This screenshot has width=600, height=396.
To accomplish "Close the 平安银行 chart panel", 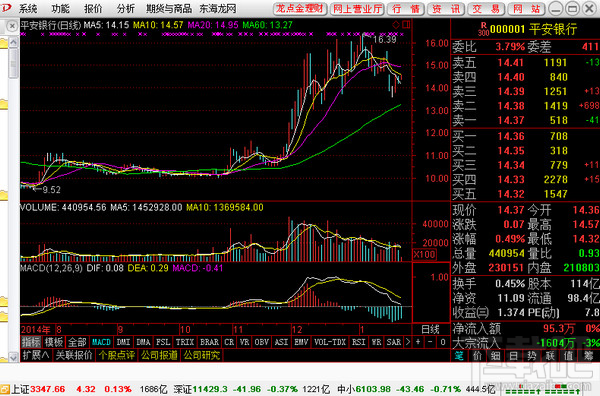I will point(12,26).
